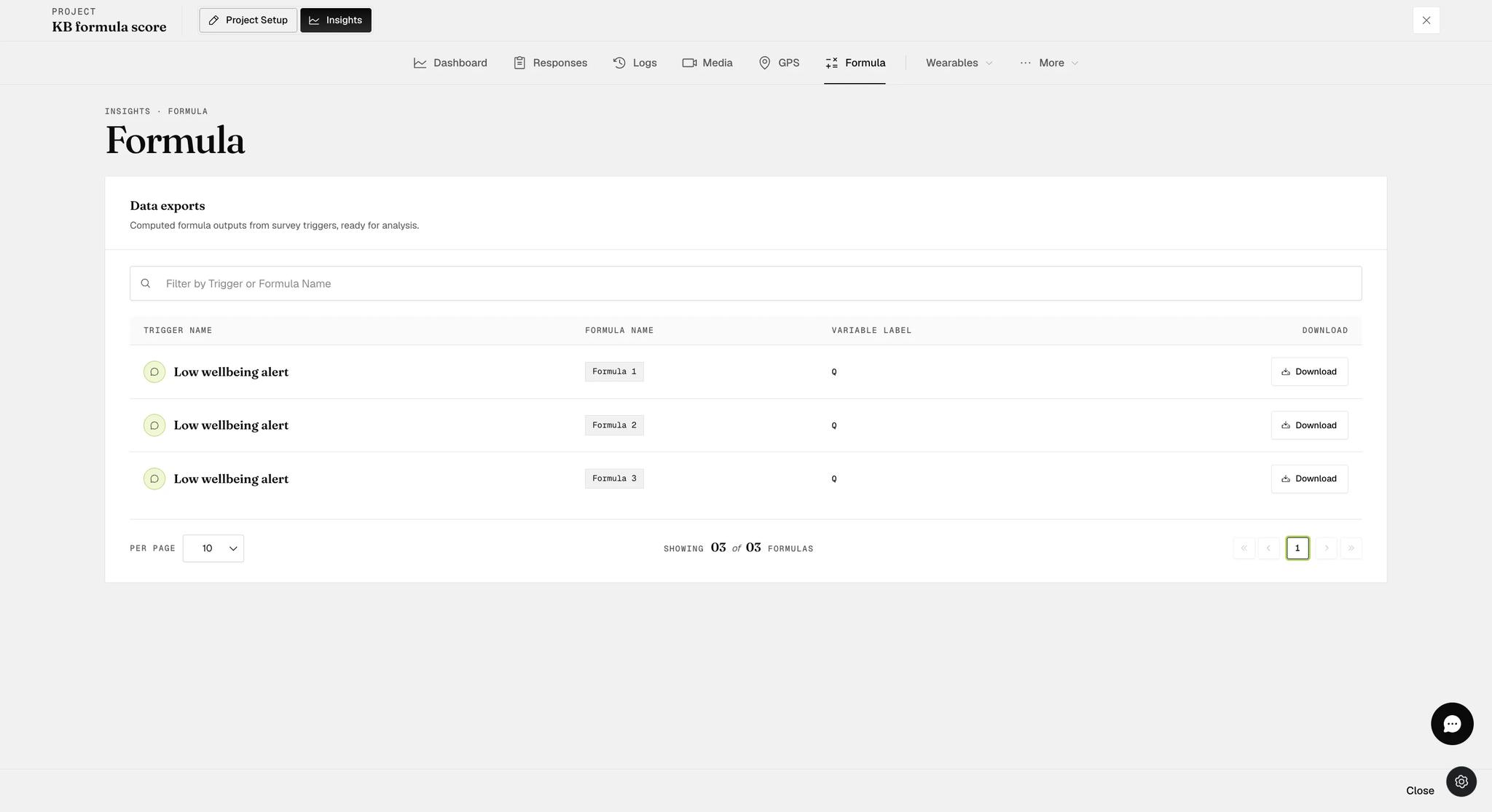Go to first page of formulas

[x=1244, y=548]
